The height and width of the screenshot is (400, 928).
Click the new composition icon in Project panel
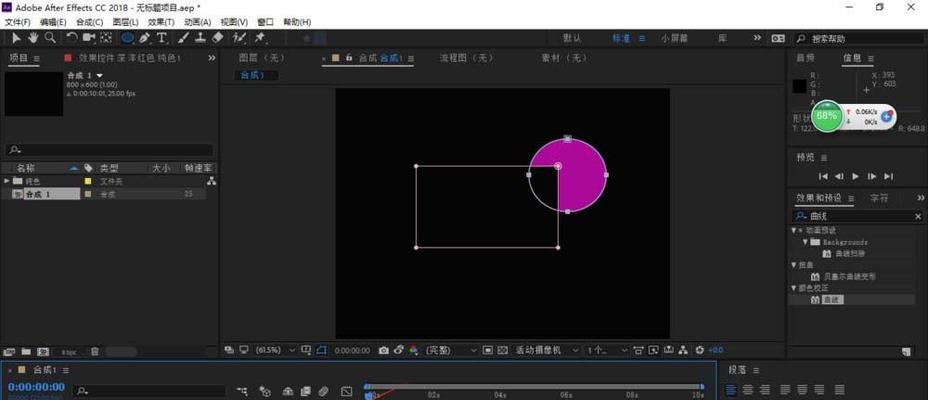pos(43,351)
